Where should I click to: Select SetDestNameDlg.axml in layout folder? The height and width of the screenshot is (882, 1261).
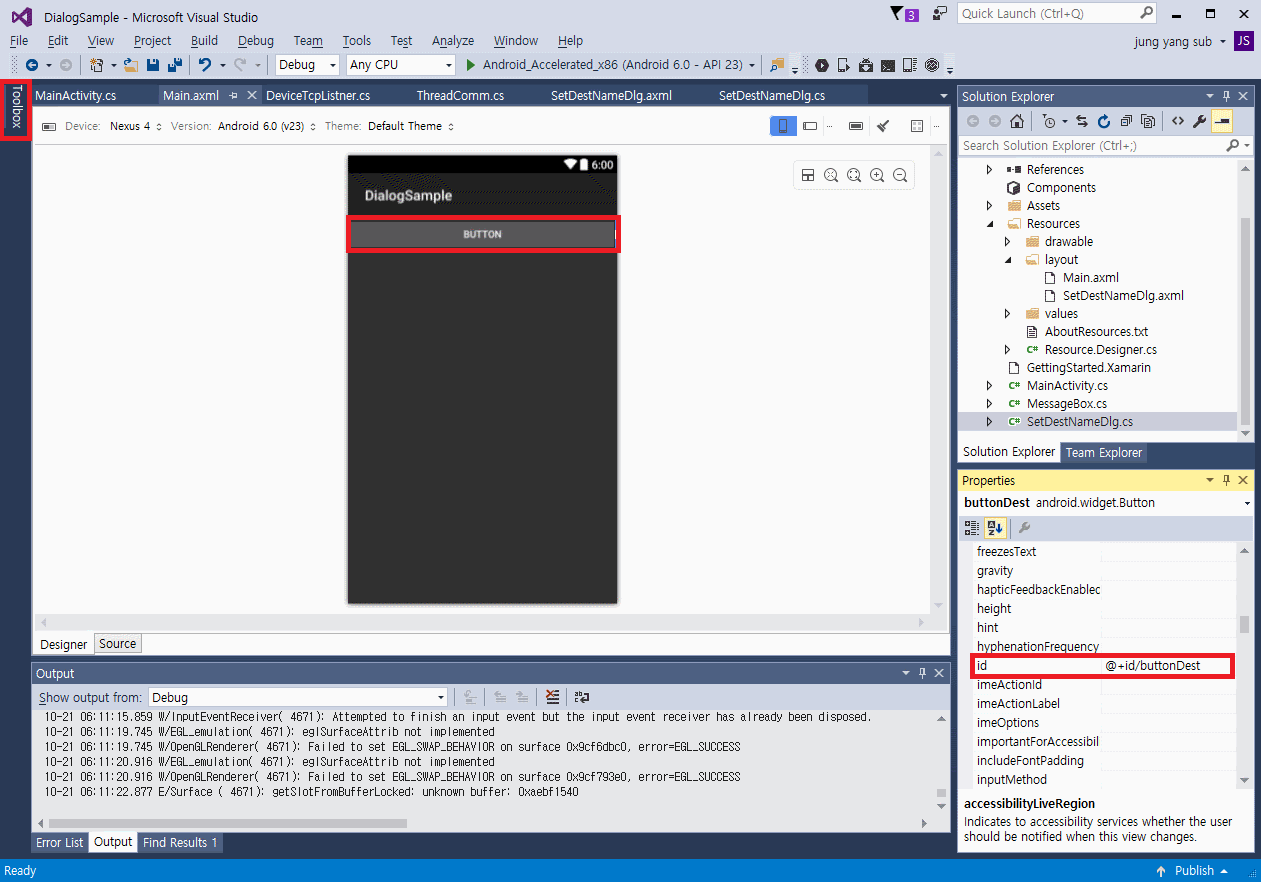pos(1123,296)
